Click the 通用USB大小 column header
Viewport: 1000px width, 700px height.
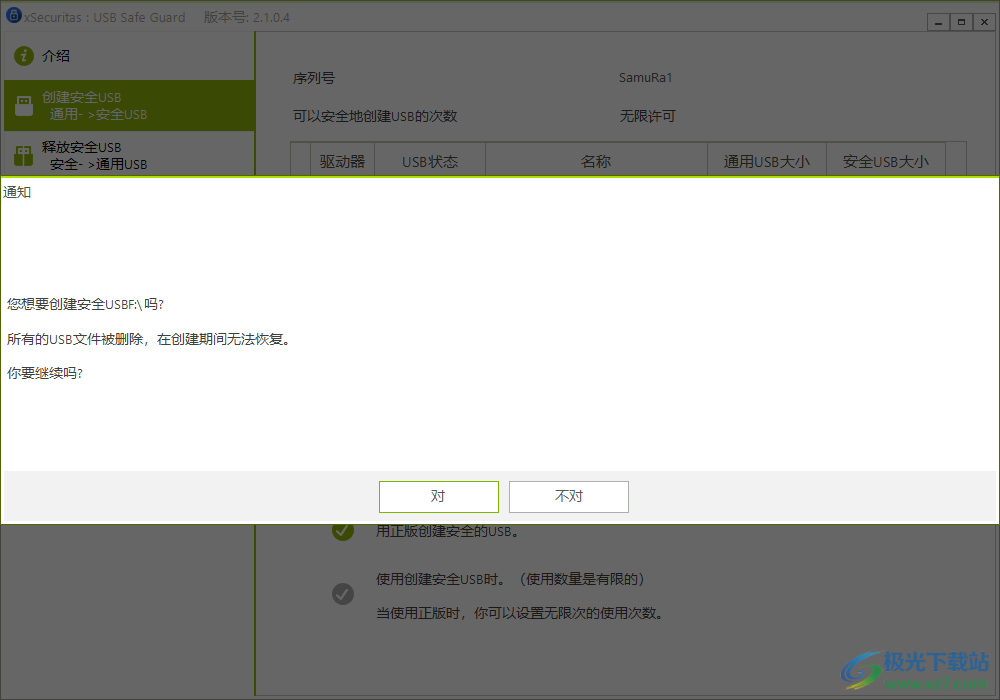[x=766, y=159]
